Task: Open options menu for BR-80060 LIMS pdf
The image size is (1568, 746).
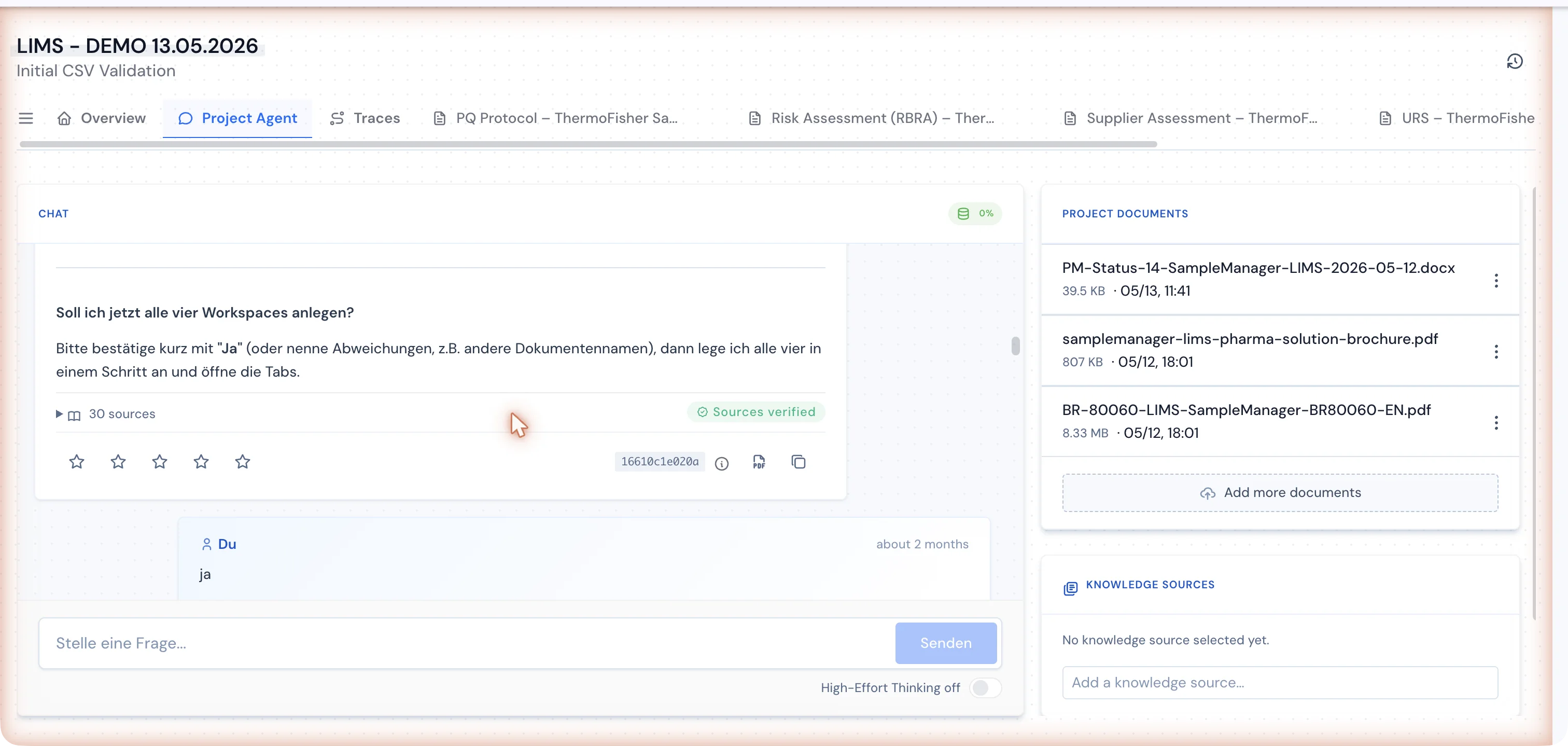Action: [1496, 423]
